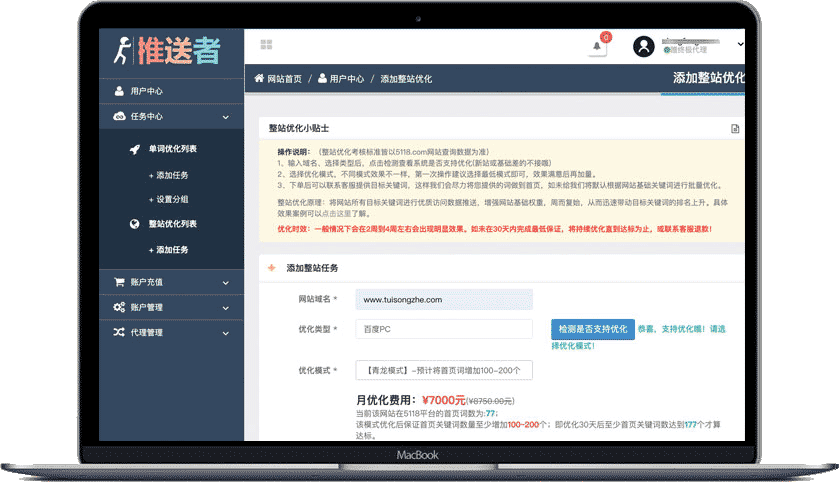
Task: Click the 整站优化小贴士 panel title
Action: tap(299, 128)
